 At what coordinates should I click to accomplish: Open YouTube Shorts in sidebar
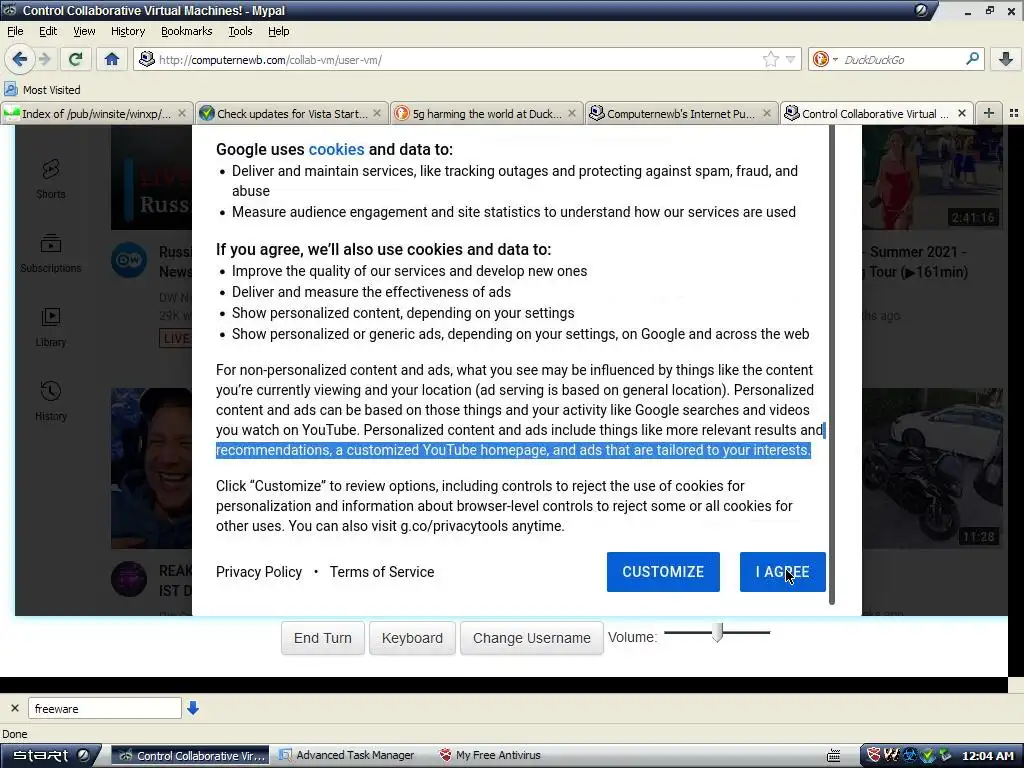(x=50, y=178)
